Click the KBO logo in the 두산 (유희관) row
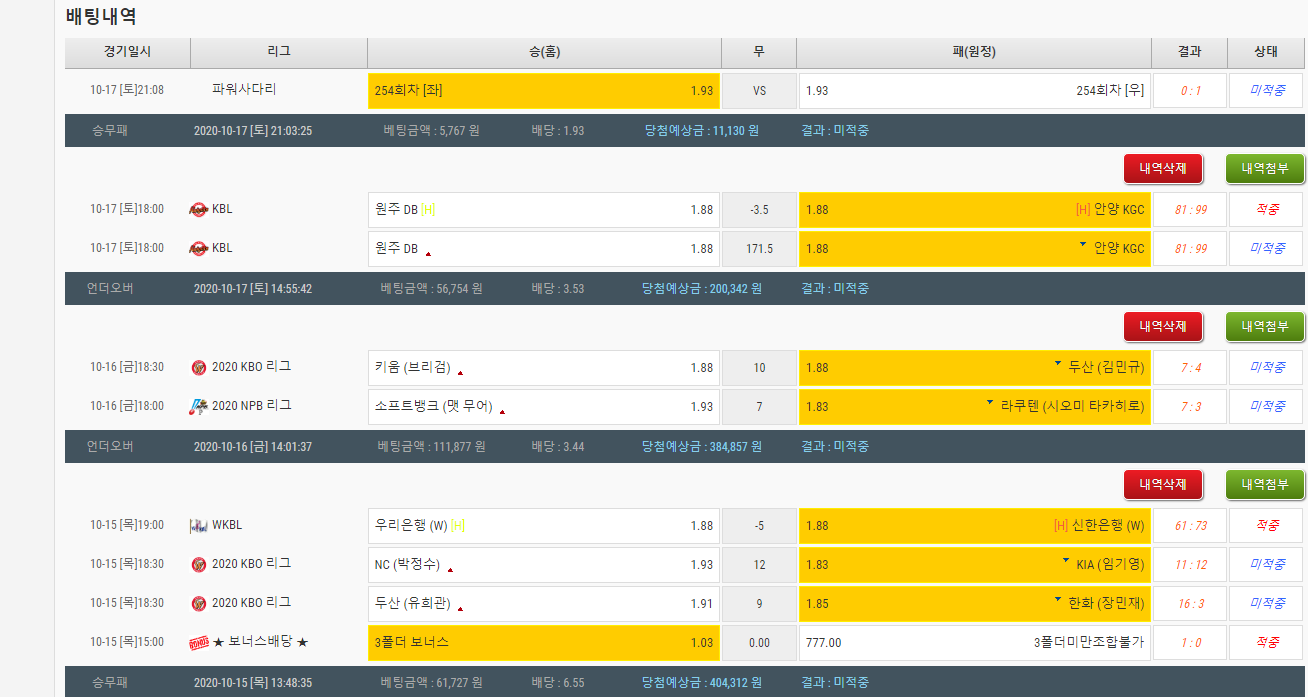This screenshot has width=1308, height=697. [x=198, y=604]
